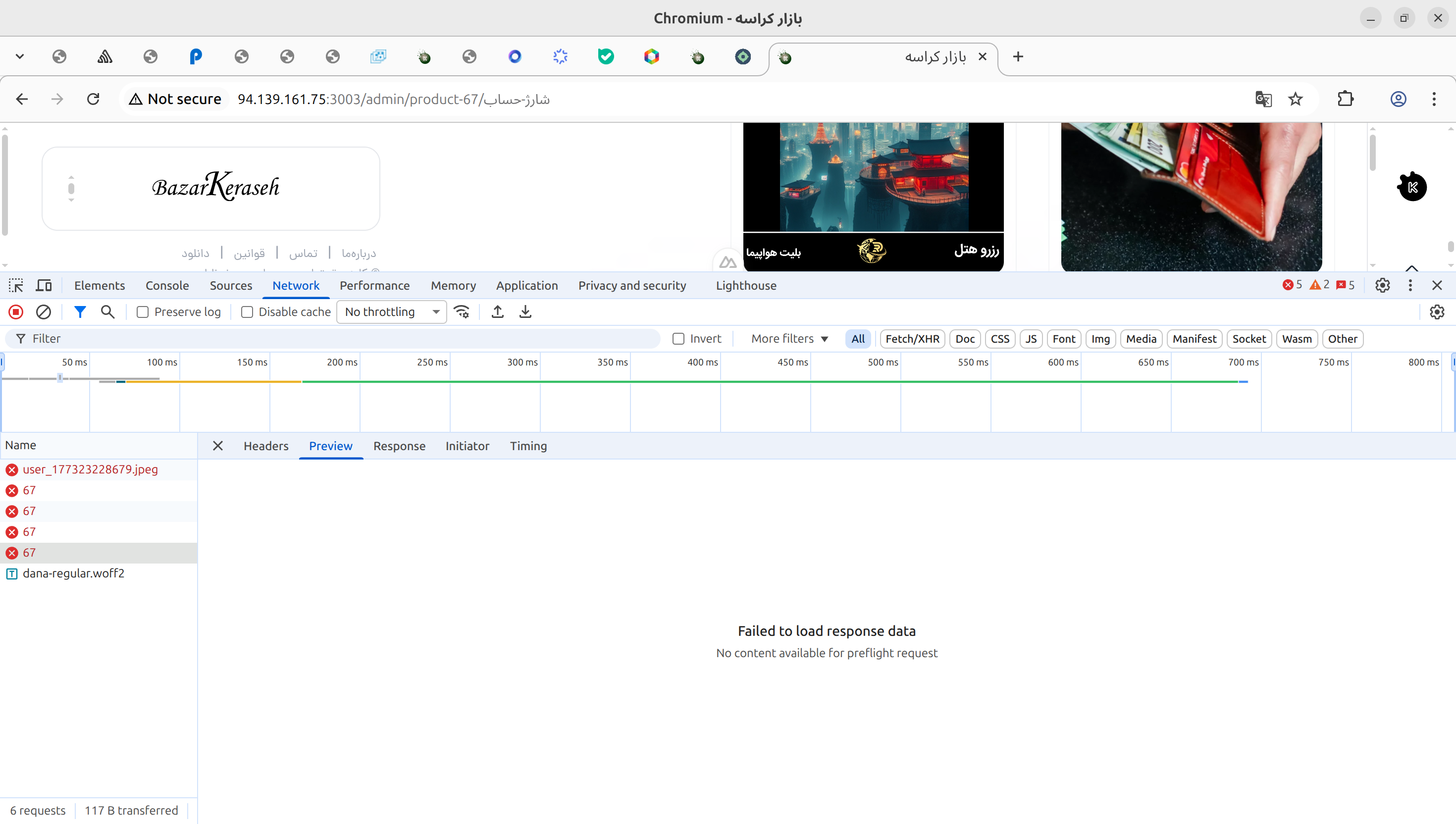The height and width of the screenshot is (824, 1456).
Task: Switch to the Timing tab
Action: tap(528, 446)
